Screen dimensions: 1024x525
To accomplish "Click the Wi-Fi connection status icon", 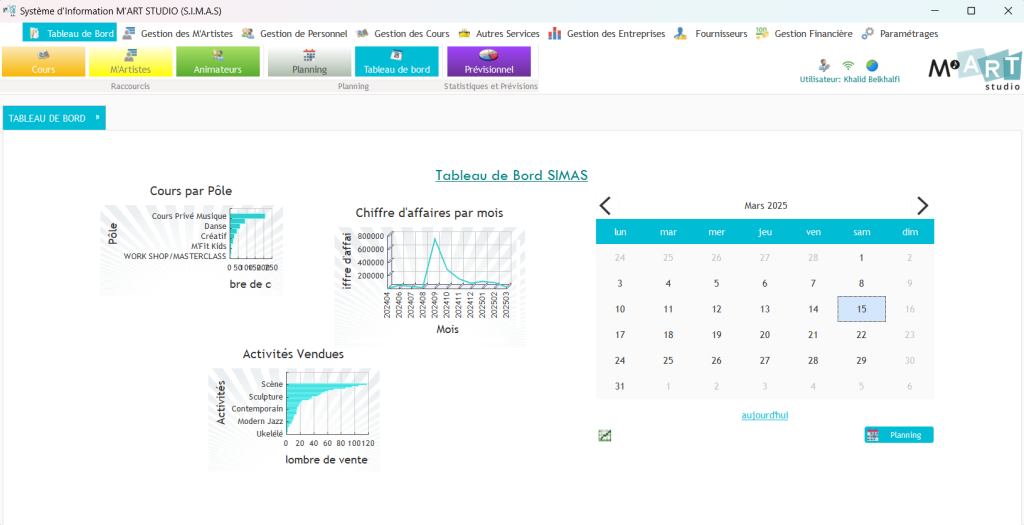I will click(848, 65).
